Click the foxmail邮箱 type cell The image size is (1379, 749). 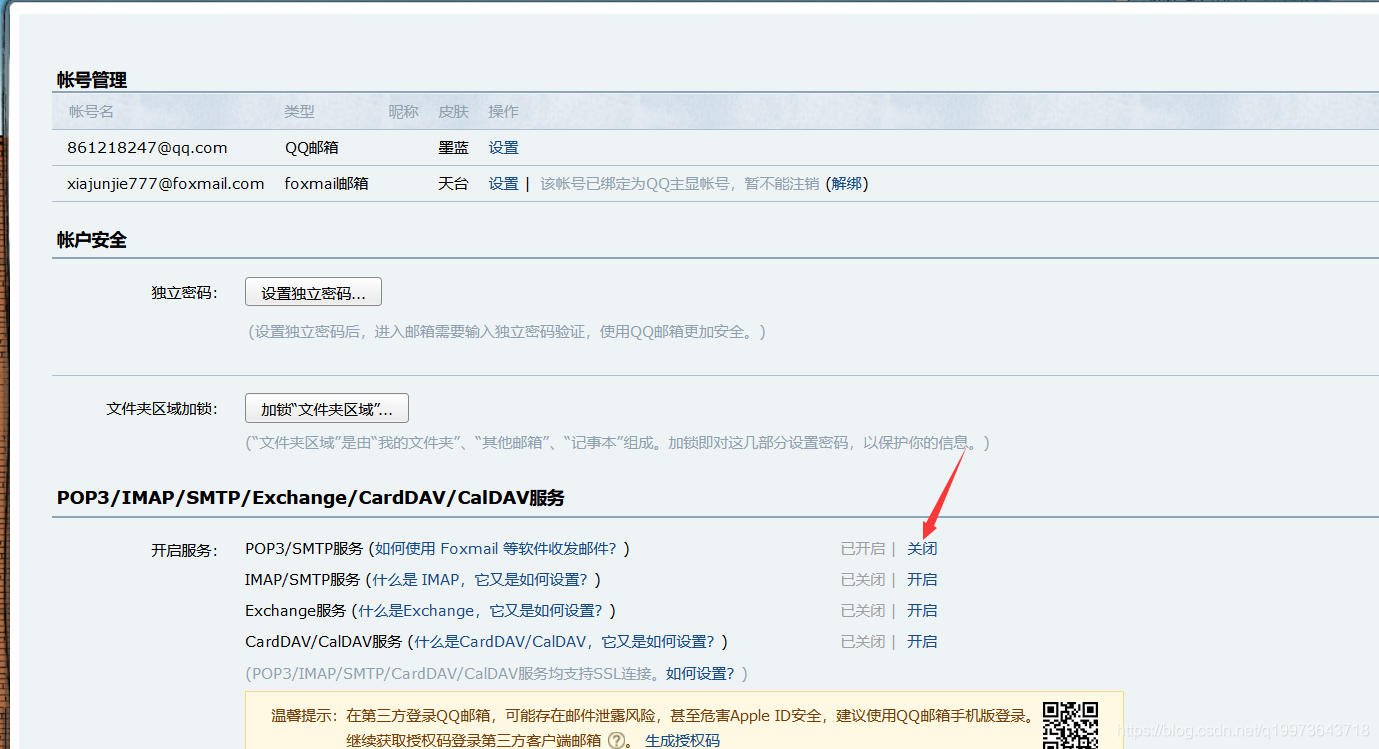click(326, 184)
